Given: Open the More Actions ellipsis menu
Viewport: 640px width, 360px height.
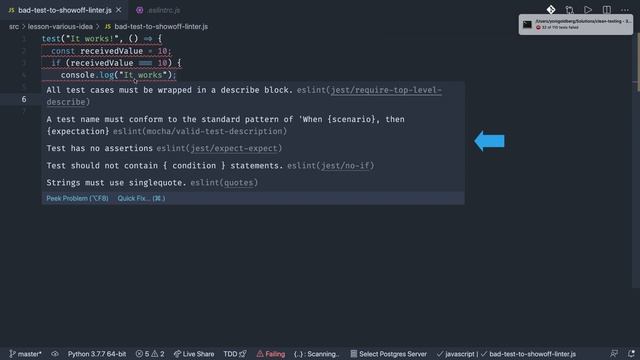Looking at the screenshot, I should [x=625, y=10].
